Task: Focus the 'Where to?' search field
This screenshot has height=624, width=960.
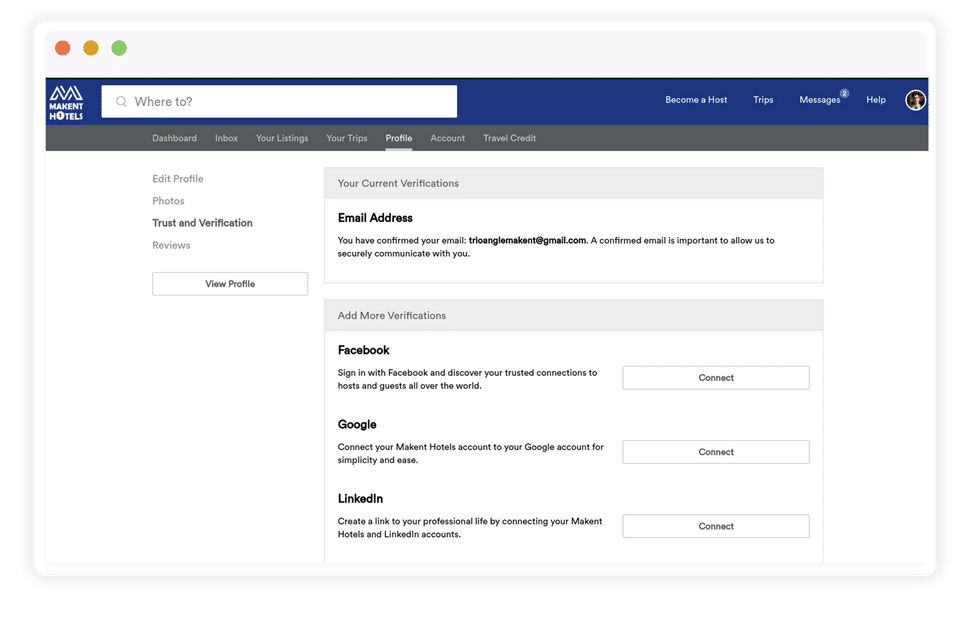Action: coord(279,102)
